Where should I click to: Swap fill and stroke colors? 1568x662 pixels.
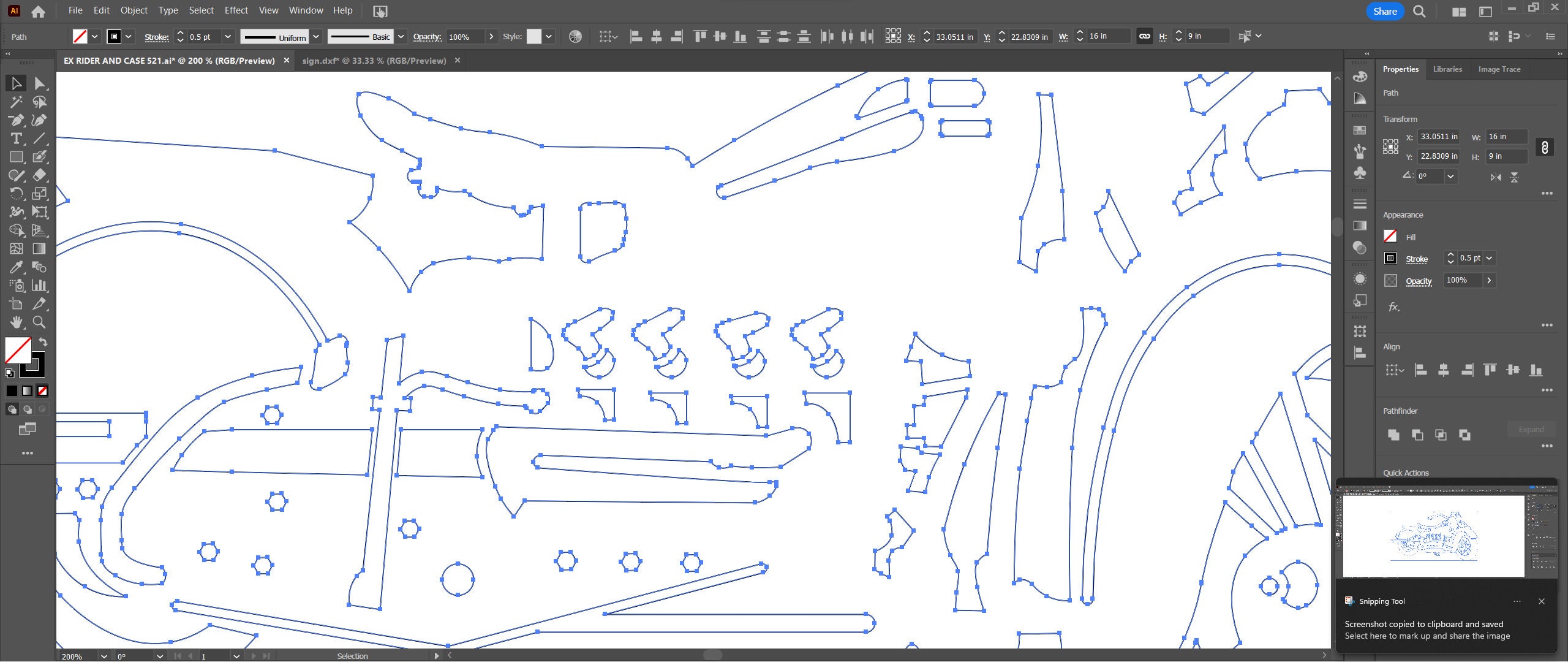pos(42,342)
